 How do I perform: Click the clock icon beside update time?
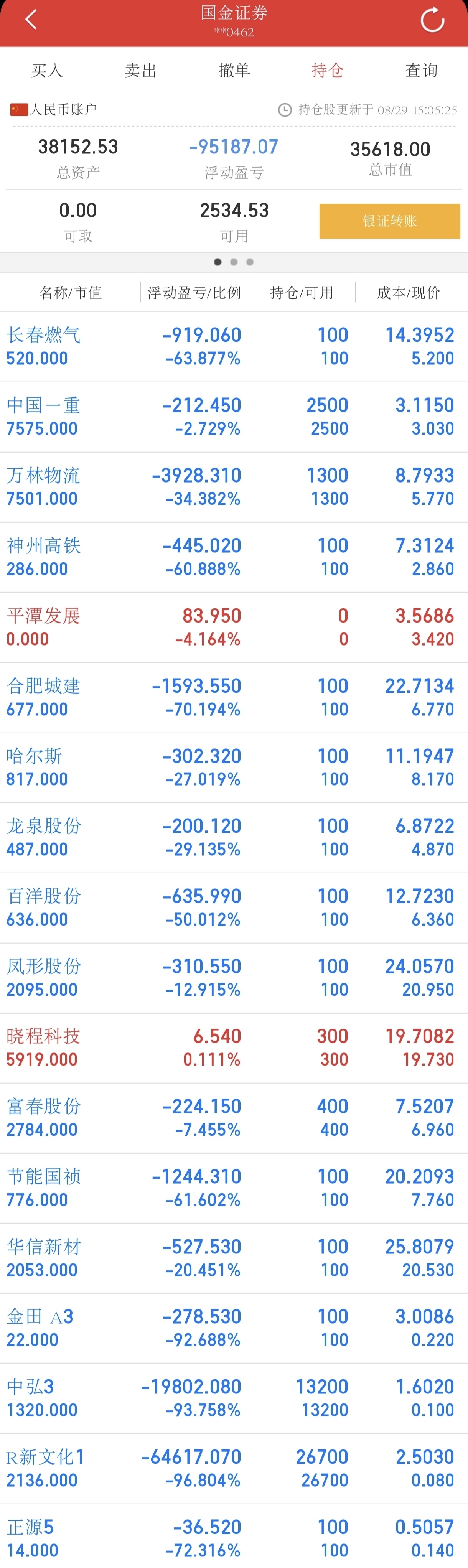pyautogui.click(x=284, y=110)
